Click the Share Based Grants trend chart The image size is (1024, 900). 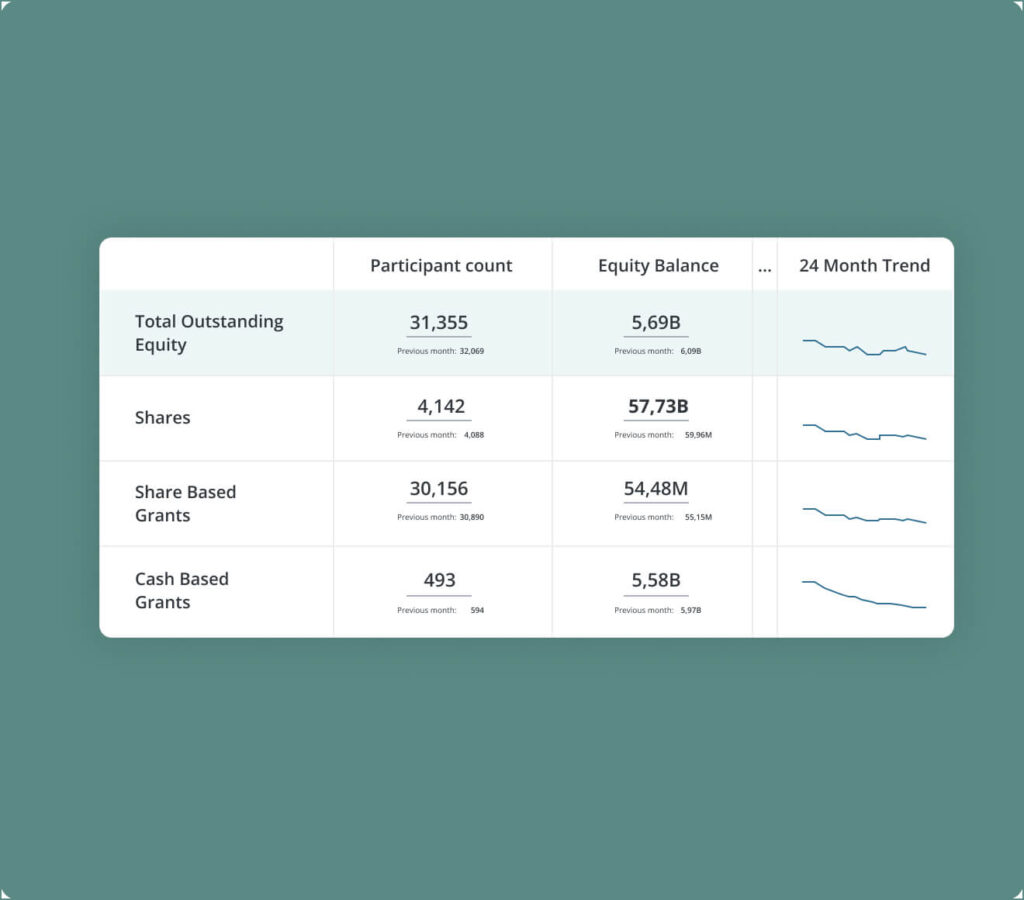point(864,516)
